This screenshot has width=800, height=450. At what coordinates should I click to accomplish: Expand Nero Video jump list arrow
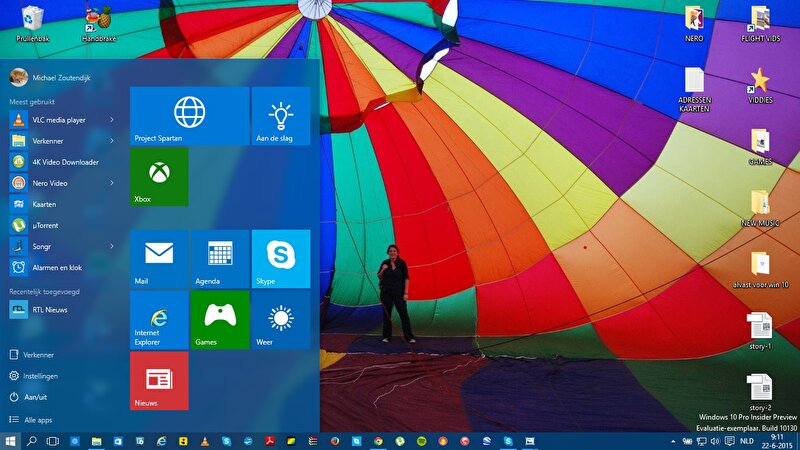[112, 183]
